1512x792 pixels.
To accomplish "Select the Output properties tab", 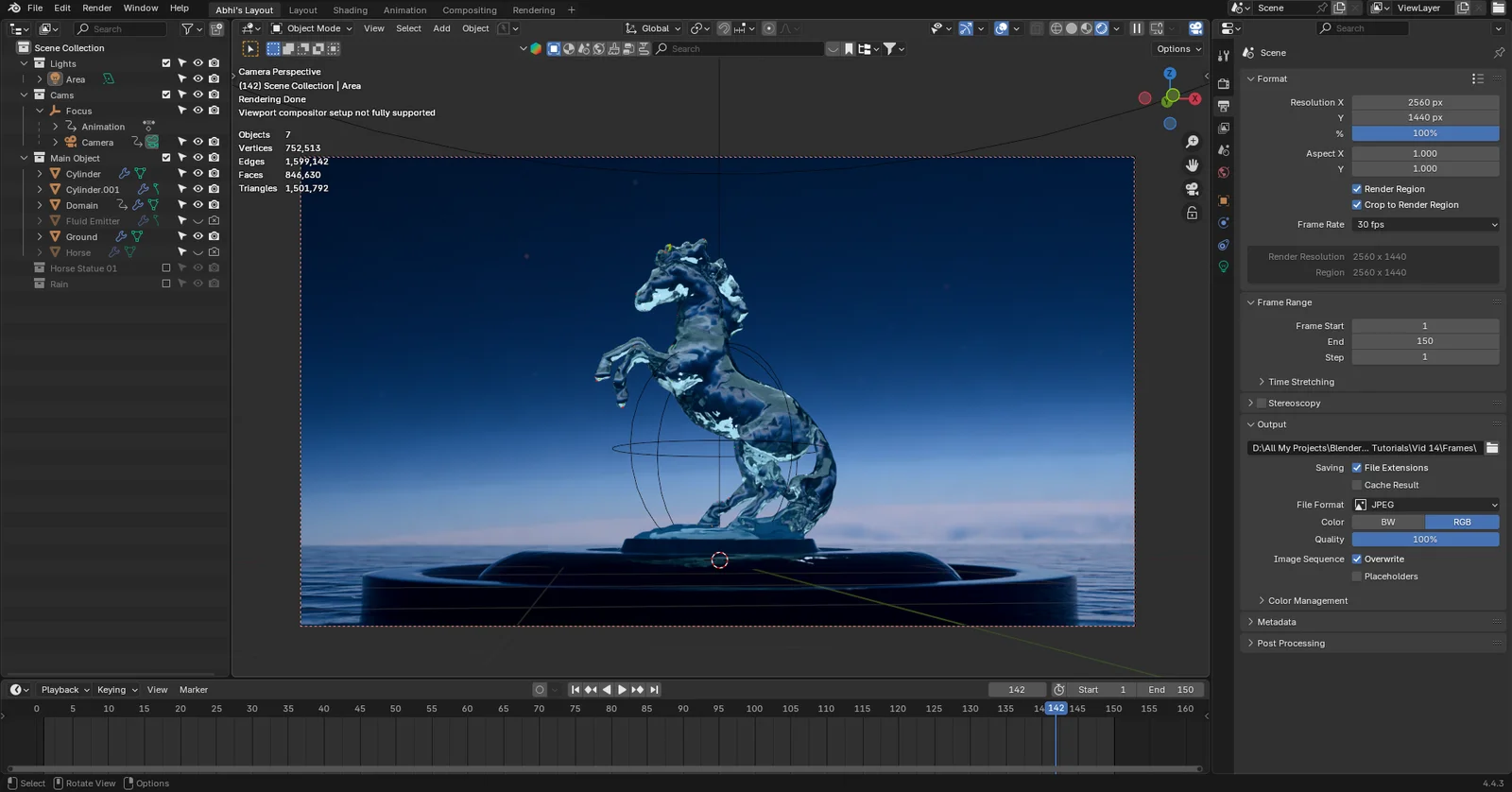I will [x=1224, y=106].
